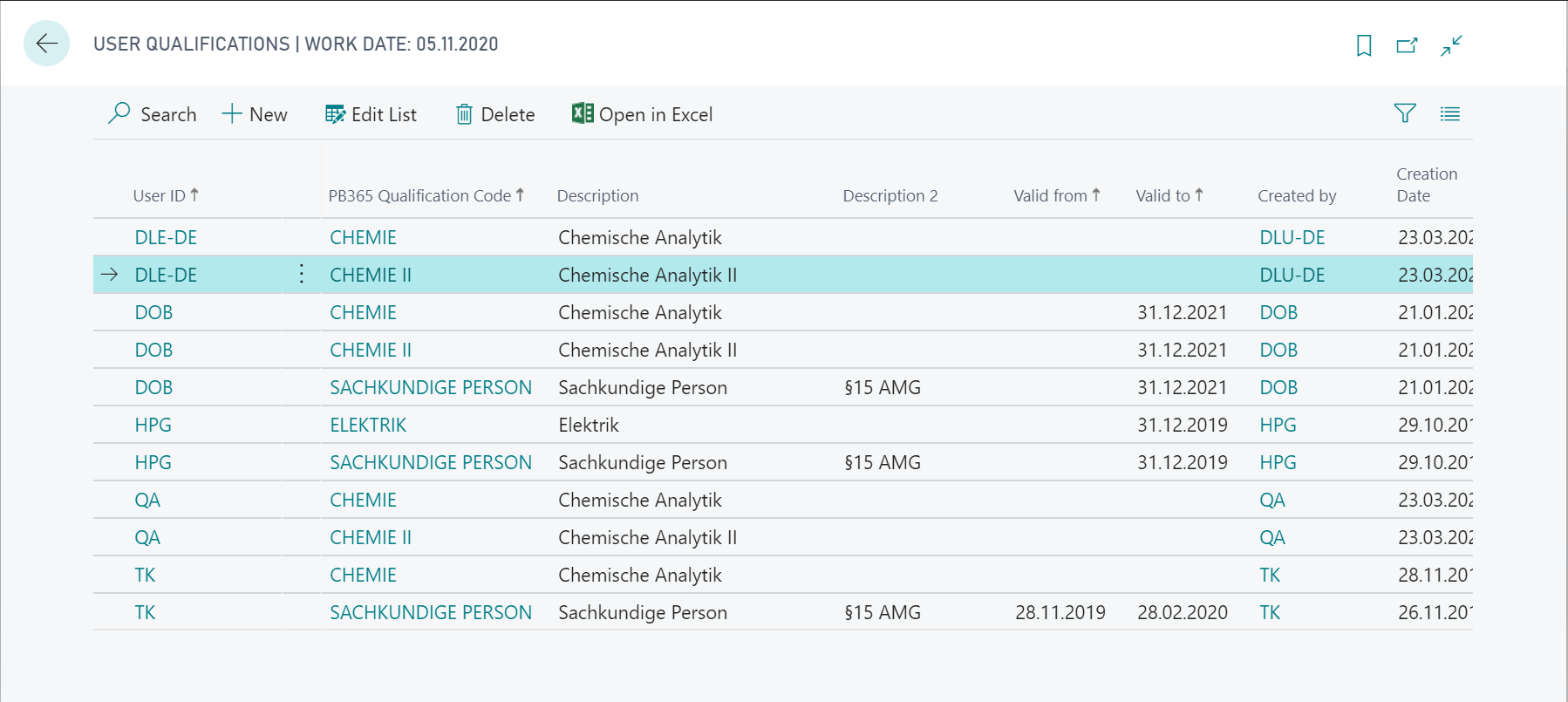Select Edit List in the toolbar
Viewport: 1568px width, 702px height.
pos(371,114)
